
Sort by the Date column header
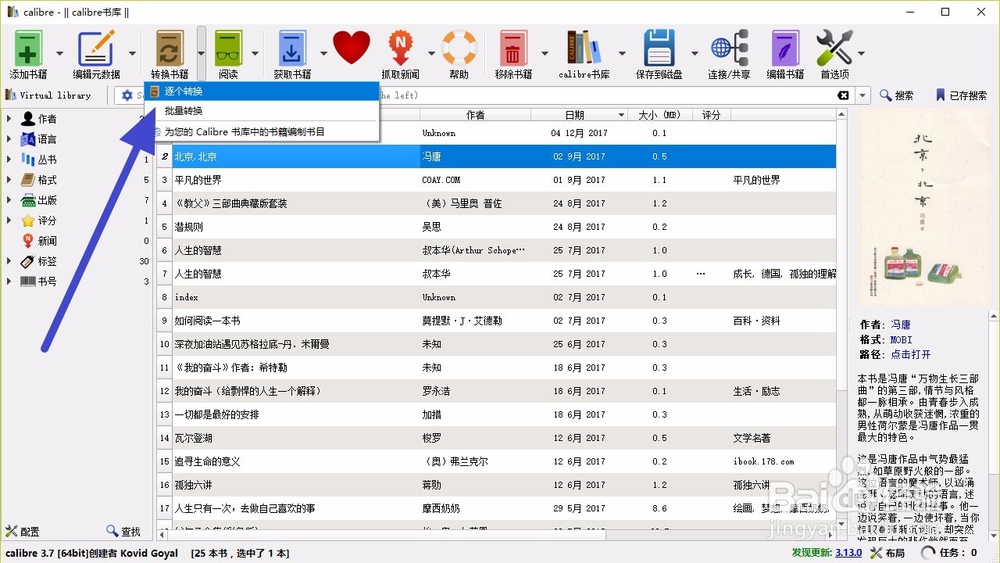coord(579,115)
